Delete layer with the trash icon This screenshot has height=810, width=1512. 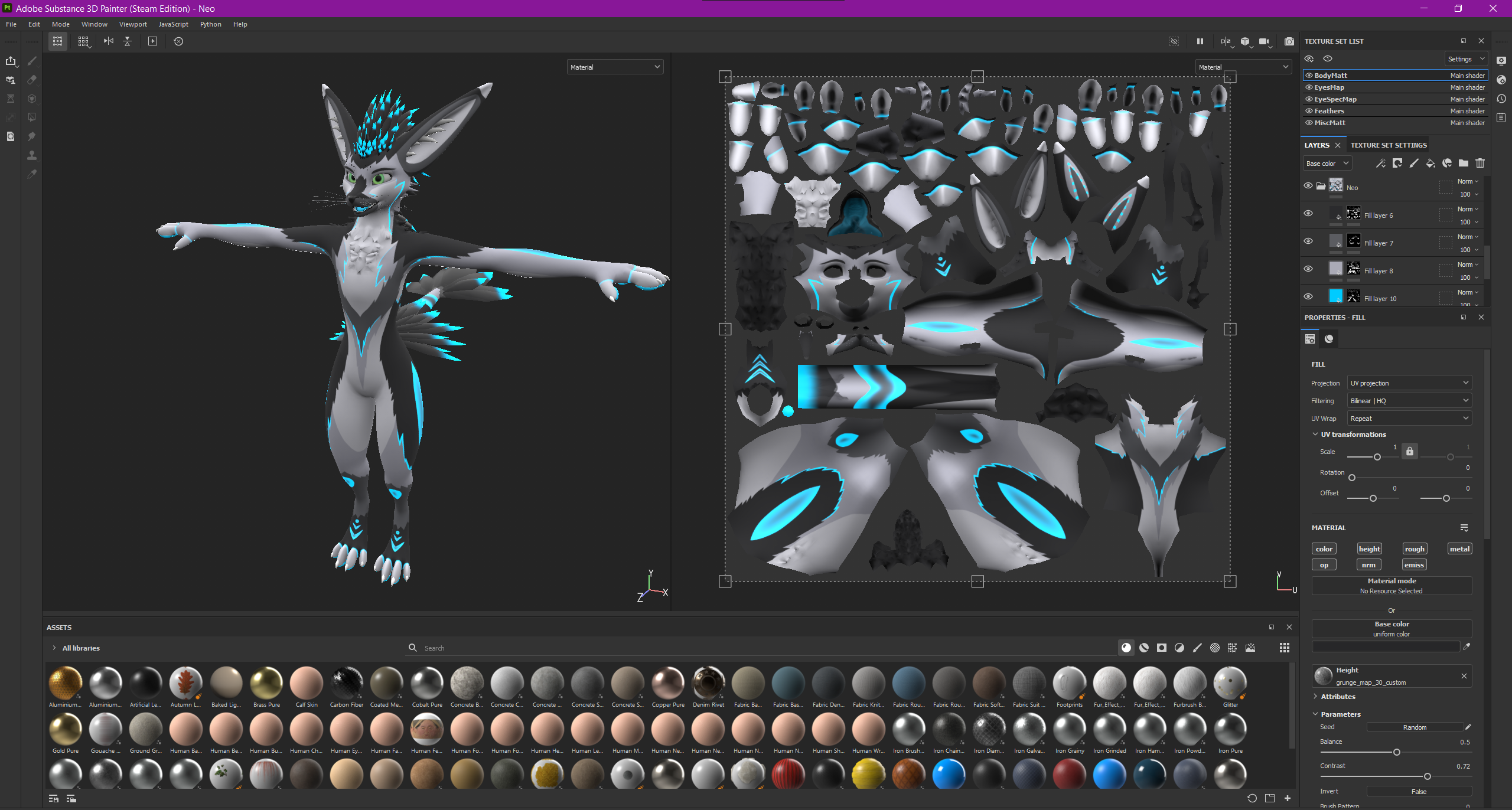click(x=1480, y=164)
